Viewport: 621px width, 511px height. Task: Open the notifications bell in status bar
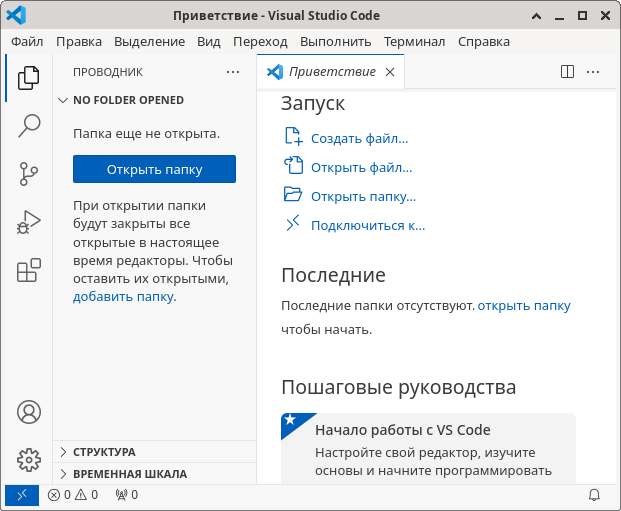[x=594, y=495]
